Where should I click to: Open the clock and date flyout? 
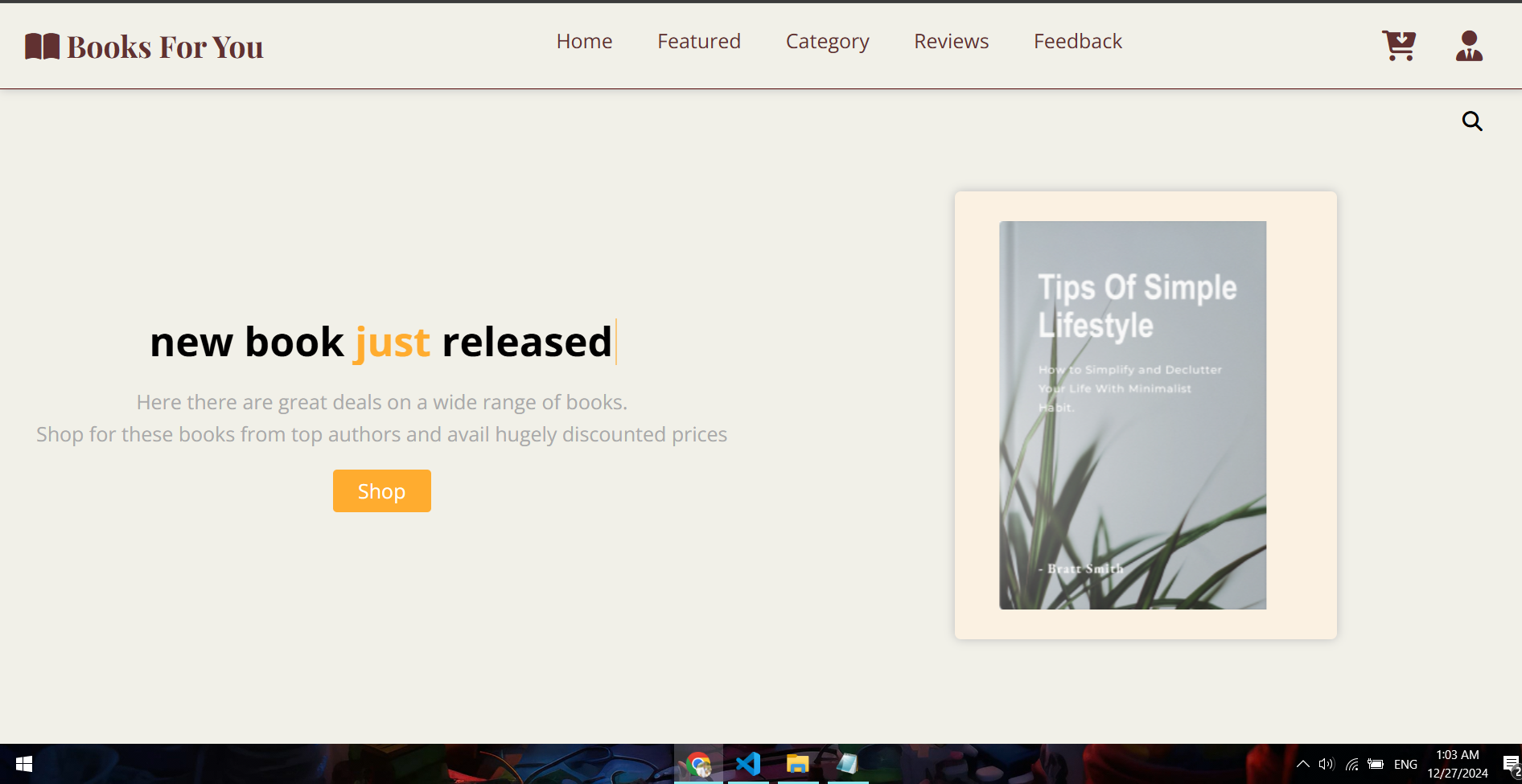(x=1458, y=764)
